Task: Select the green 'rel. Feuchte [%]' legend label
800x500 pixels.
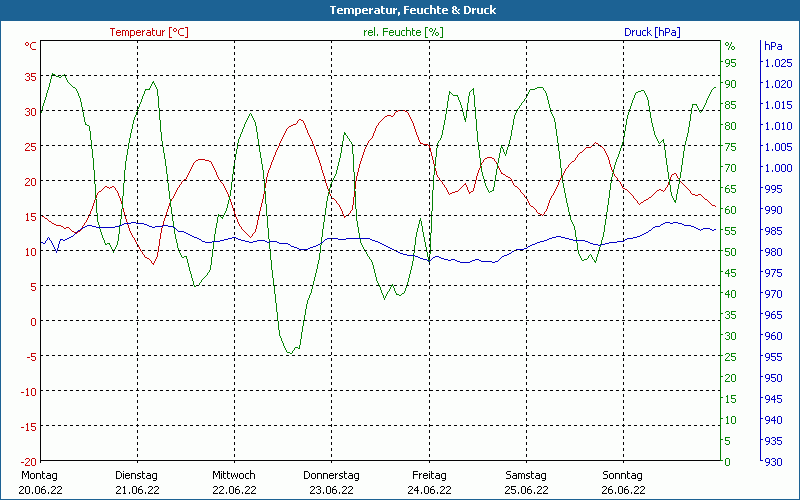Action: click(403, 32)
